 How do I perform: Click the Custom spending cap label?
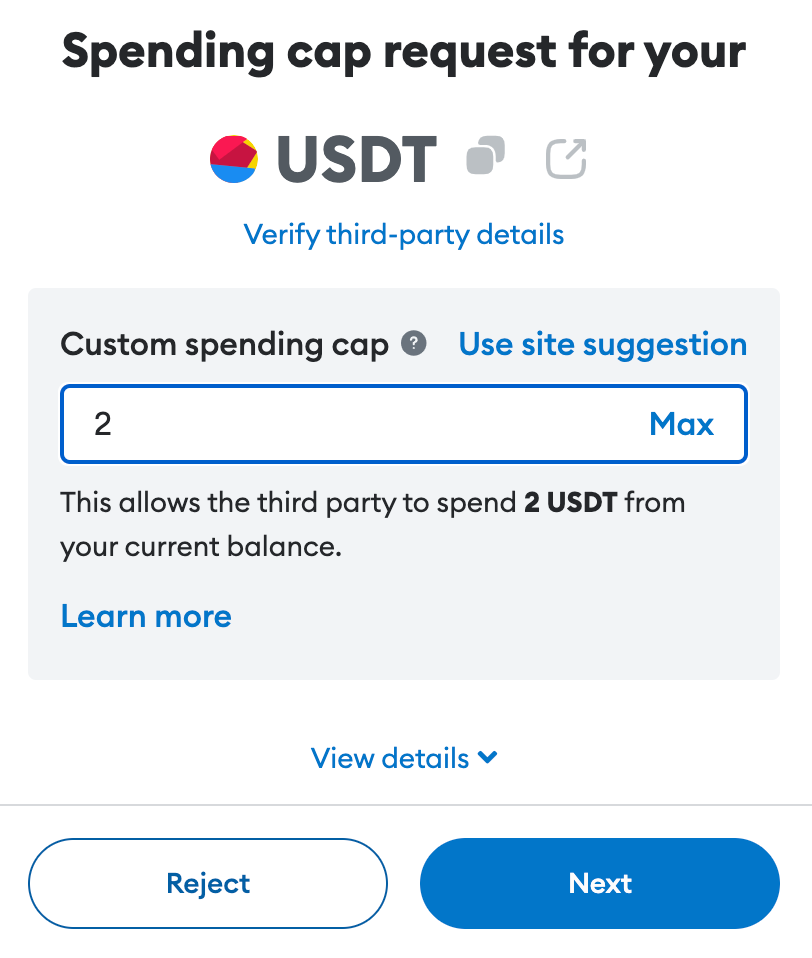[x=224, y=345]
